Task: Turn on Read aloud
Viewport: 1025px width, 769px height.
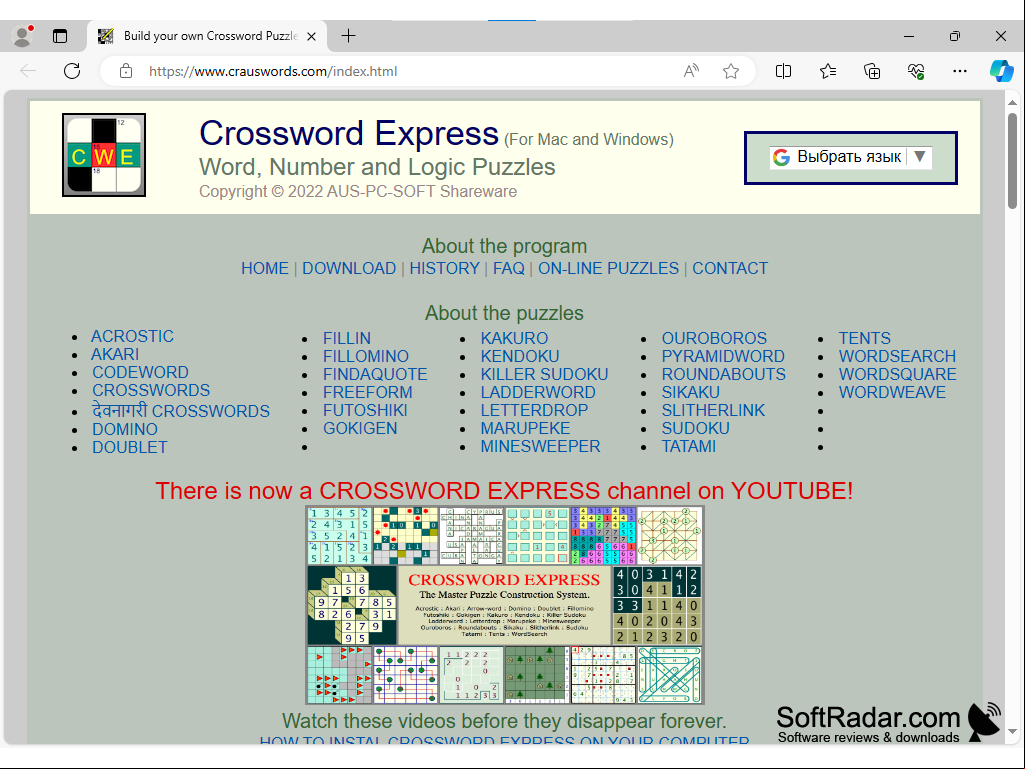Action: coord(691,71)
